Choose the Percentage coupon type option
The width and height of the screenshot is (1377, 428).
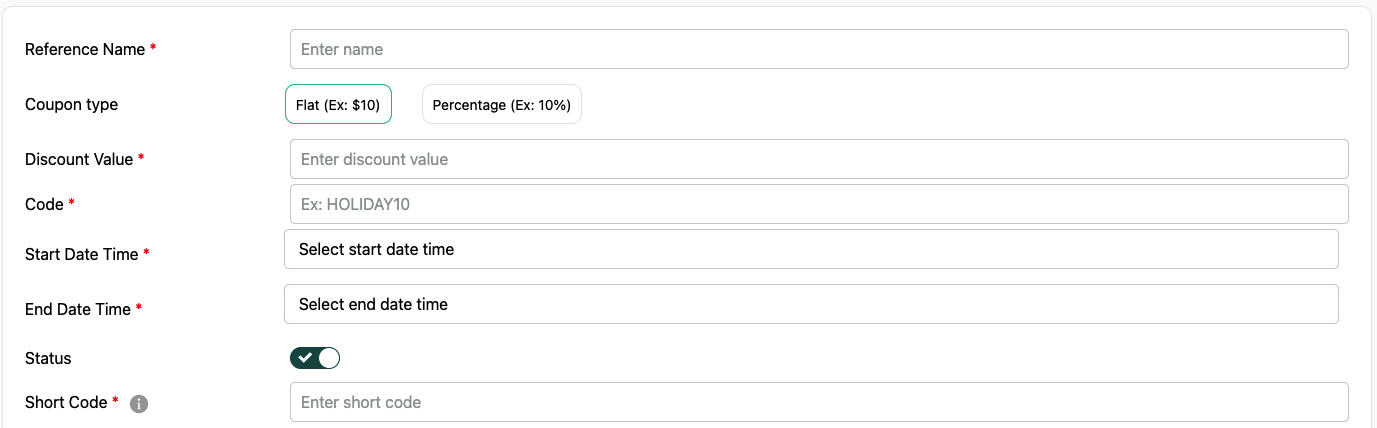(502, 104)
